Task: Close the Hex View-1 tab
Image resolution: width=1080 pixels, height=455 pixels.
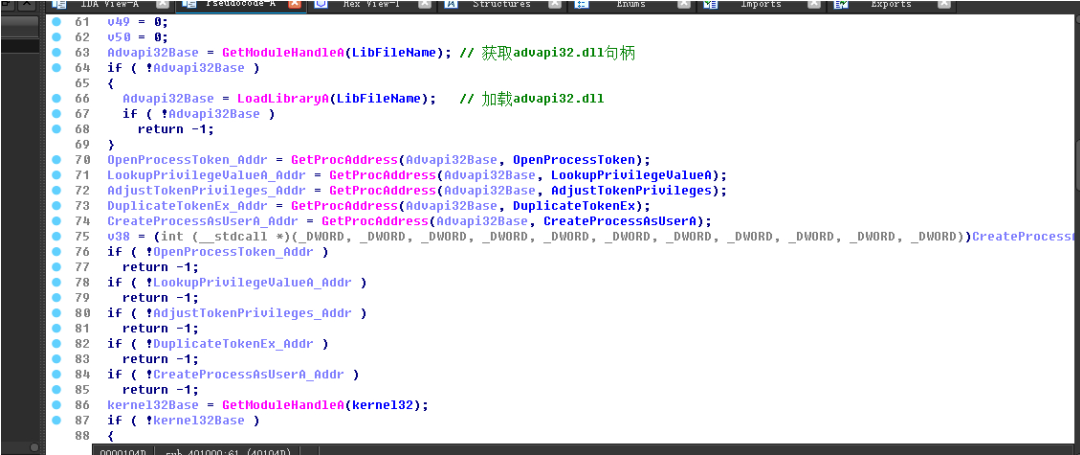Action: point(425,4)
